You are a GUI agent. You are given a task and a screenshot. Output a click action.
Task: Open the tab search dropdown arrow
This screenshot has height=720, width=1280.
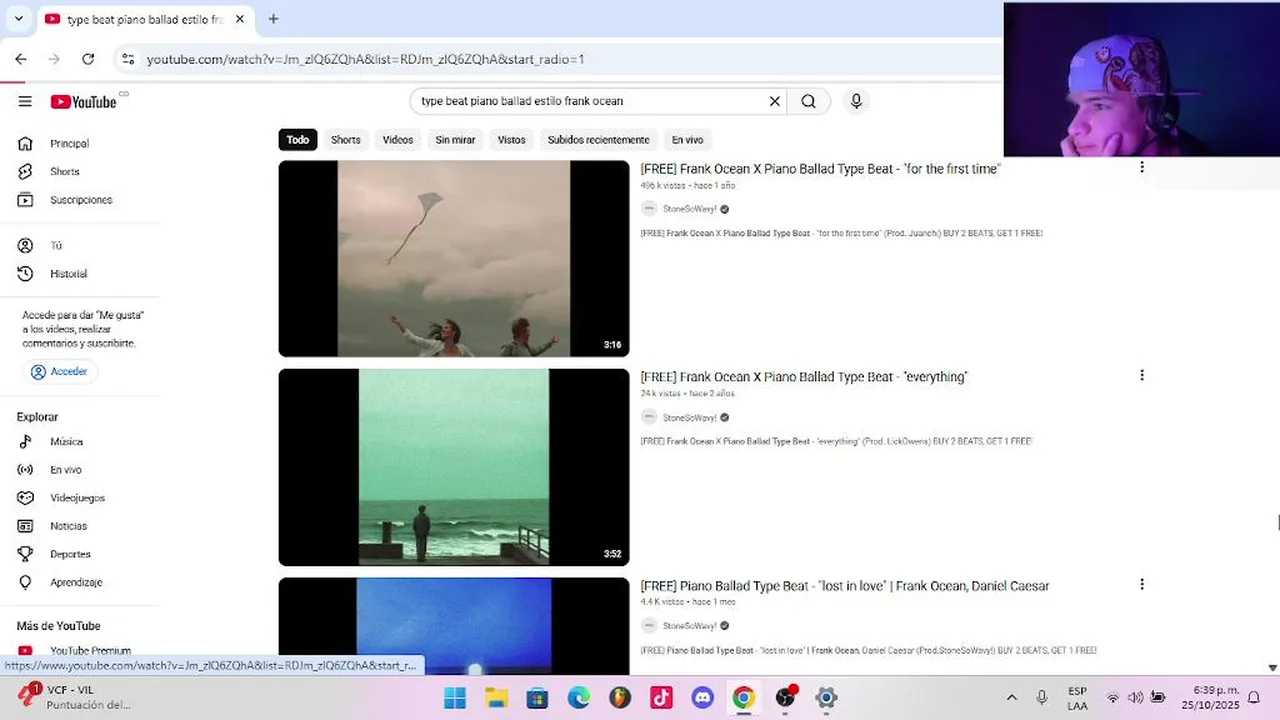(18, 19)
